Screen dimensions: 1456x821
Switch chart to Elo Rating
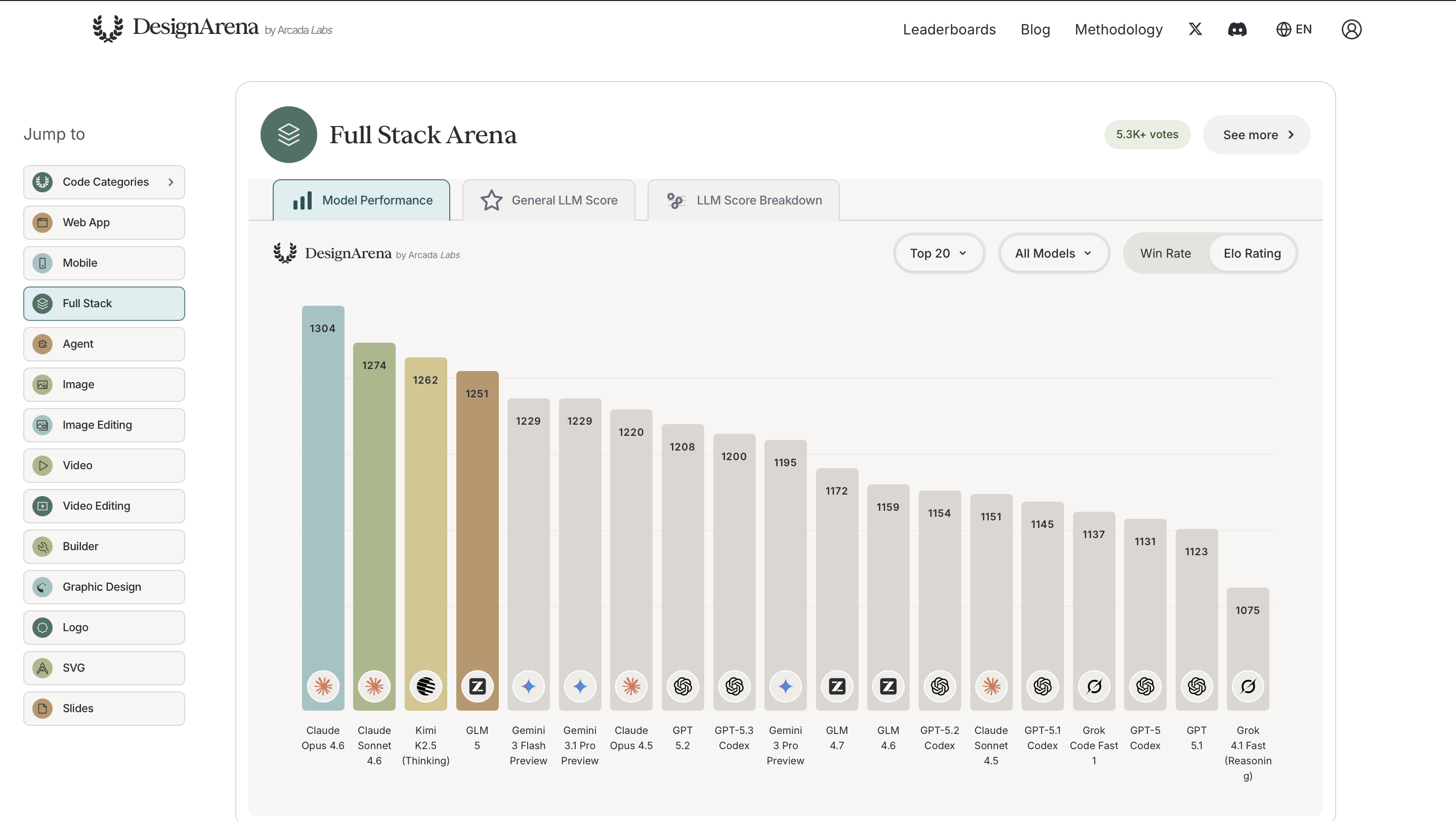pos(1252,253)
